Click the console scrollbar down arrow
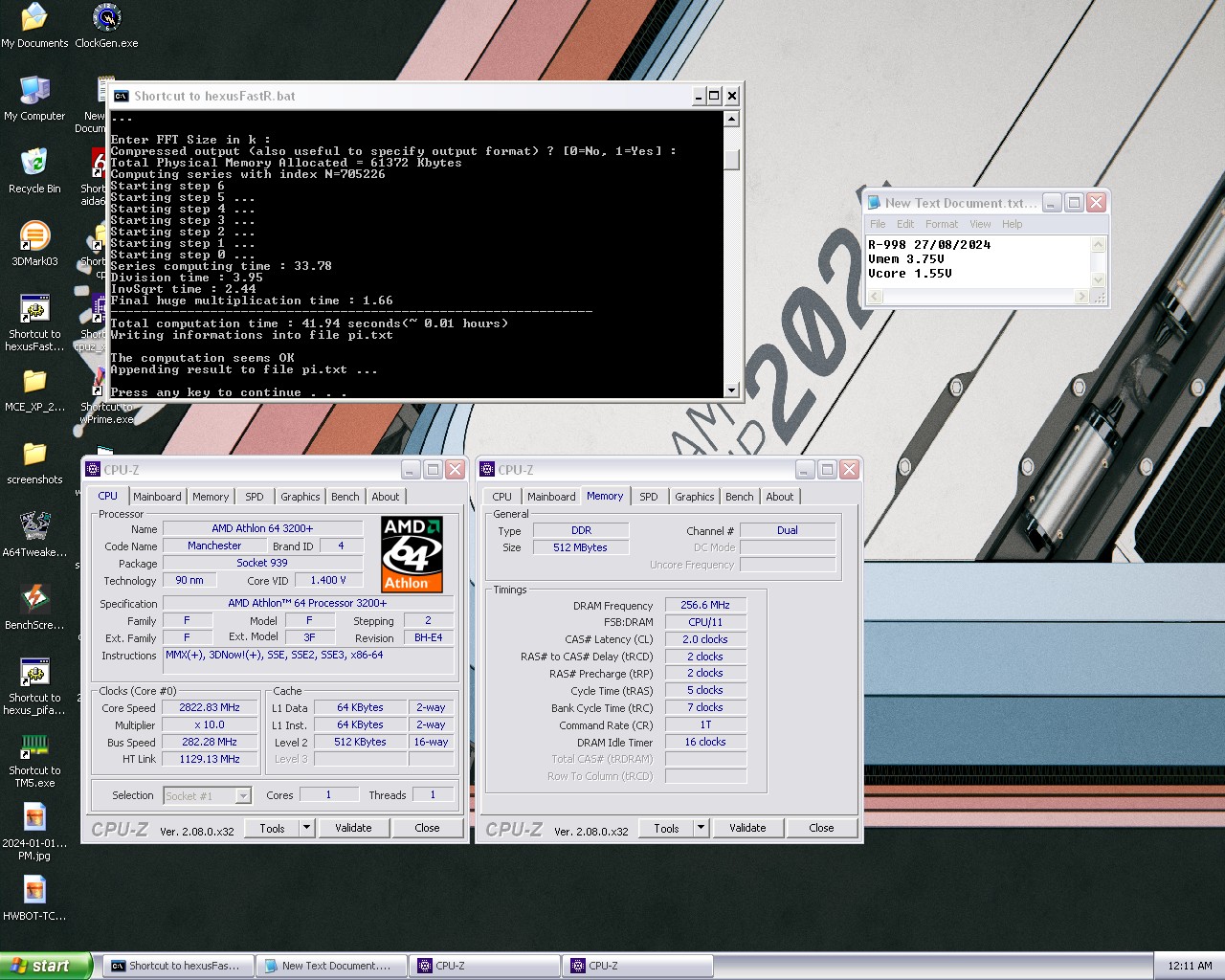Screen dimensions: 1225x980 [731, 390]
